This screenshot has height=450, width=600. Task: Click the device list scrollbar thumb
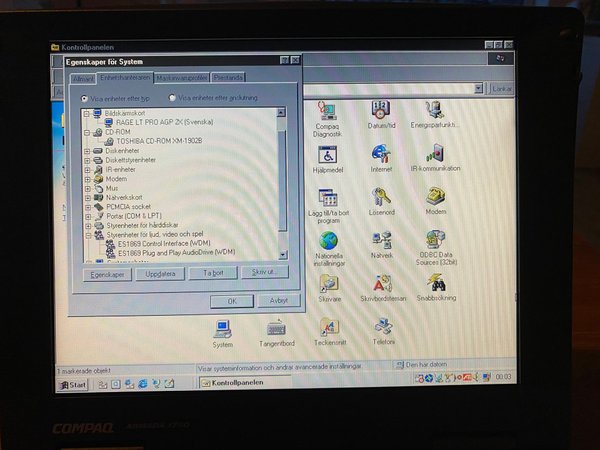[282, 180]
